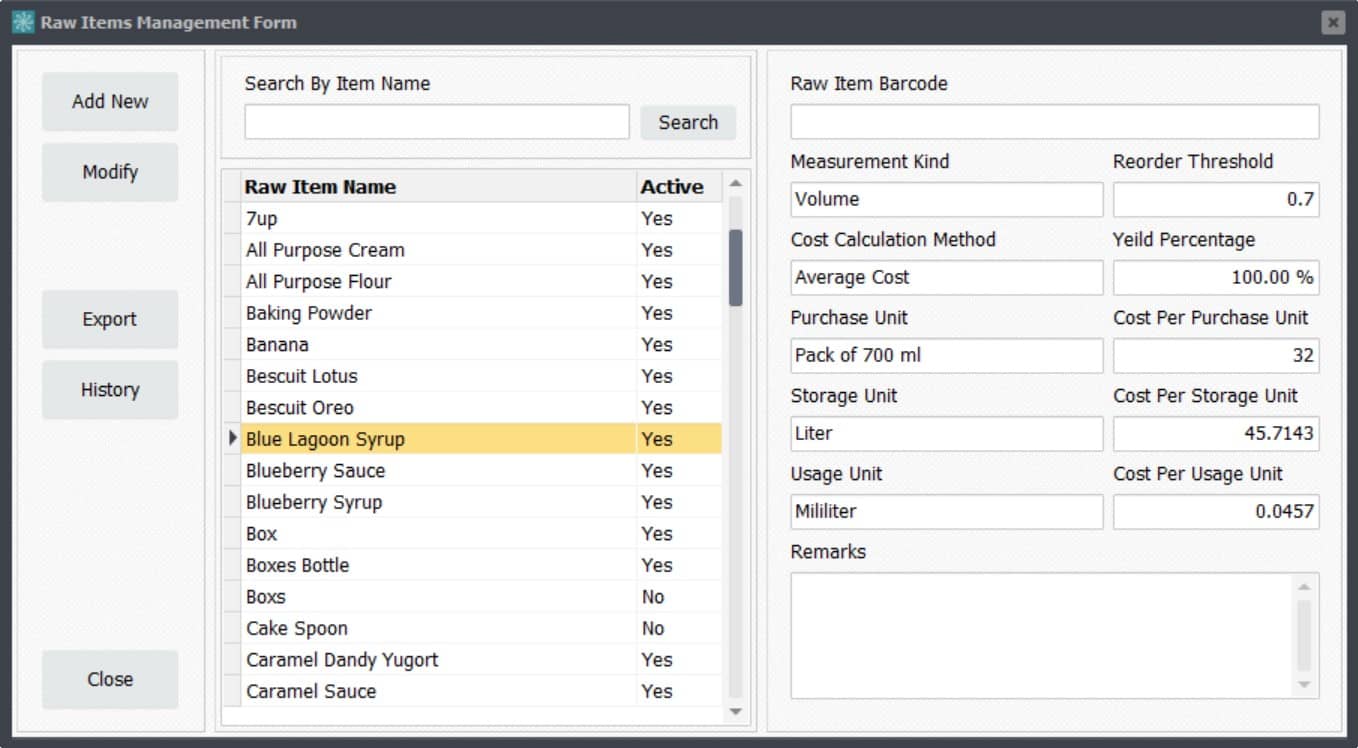Open the Purchase Unit selector showing Pack of 700 ml
This screenshot has height=748, width=1358.
point(945,355)
